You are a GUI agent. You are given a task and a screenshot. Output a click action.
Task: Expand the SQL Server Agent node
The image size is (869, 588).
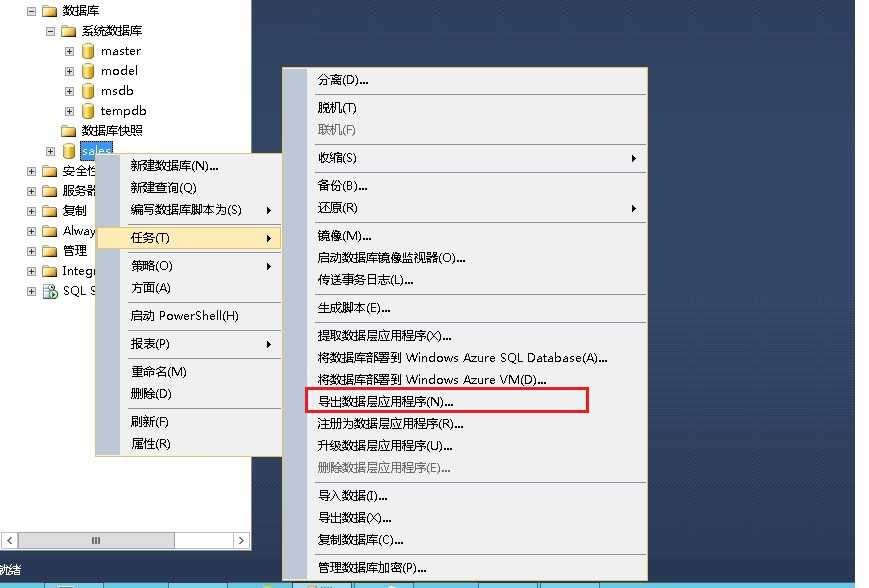tap(32, 291)
